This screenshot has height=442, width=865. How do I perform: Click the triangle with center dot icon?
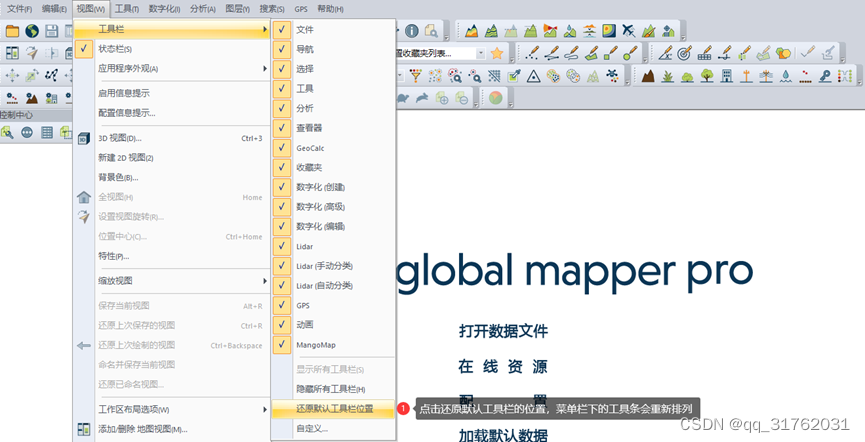tap(533, 75)
